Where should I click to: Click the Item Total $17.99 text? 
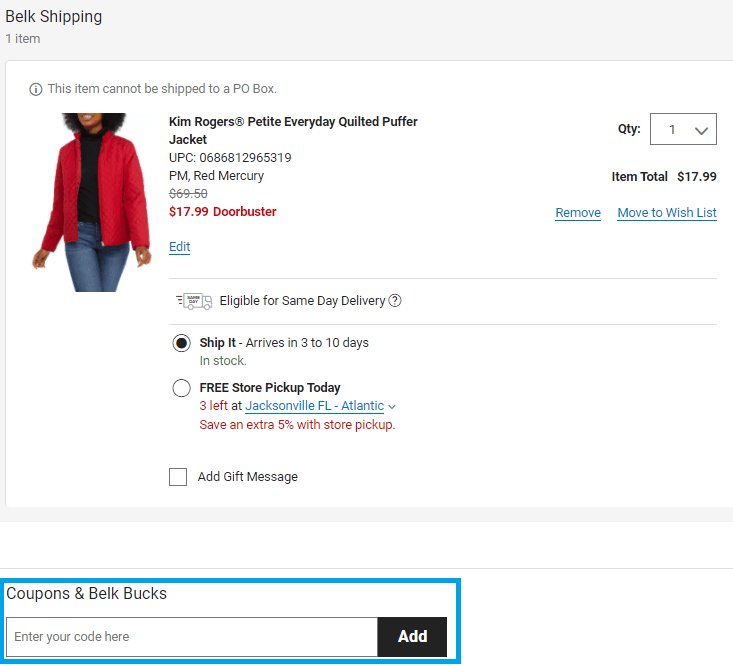point(664,177)
